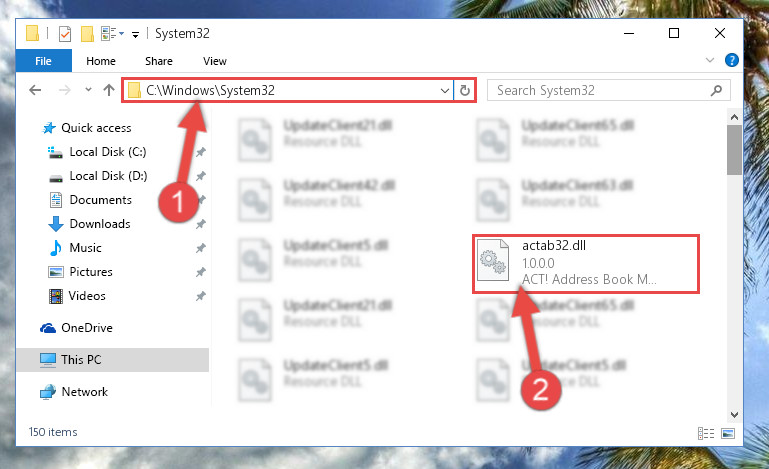This screenshot has width=769, height=469.
Task: Click the Search System32 field
Action: click(602, 90)
